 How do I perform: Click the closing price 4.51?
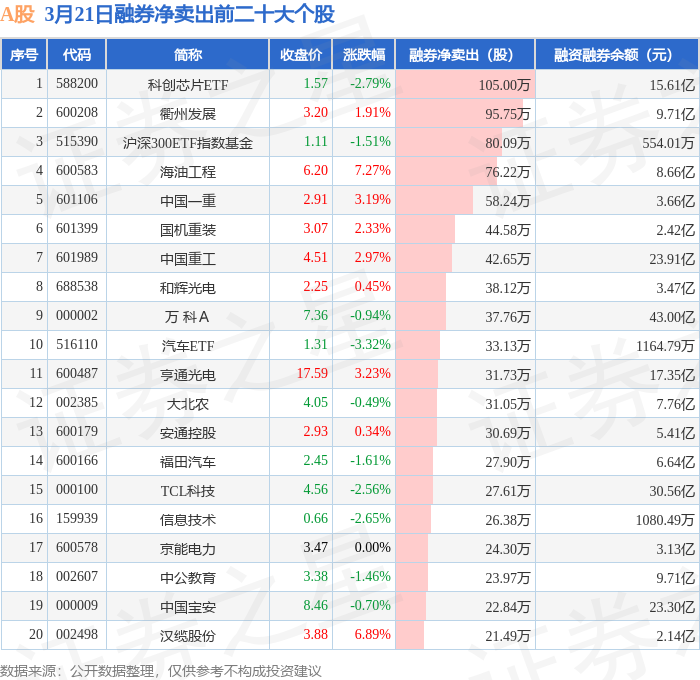click(316, 258)
